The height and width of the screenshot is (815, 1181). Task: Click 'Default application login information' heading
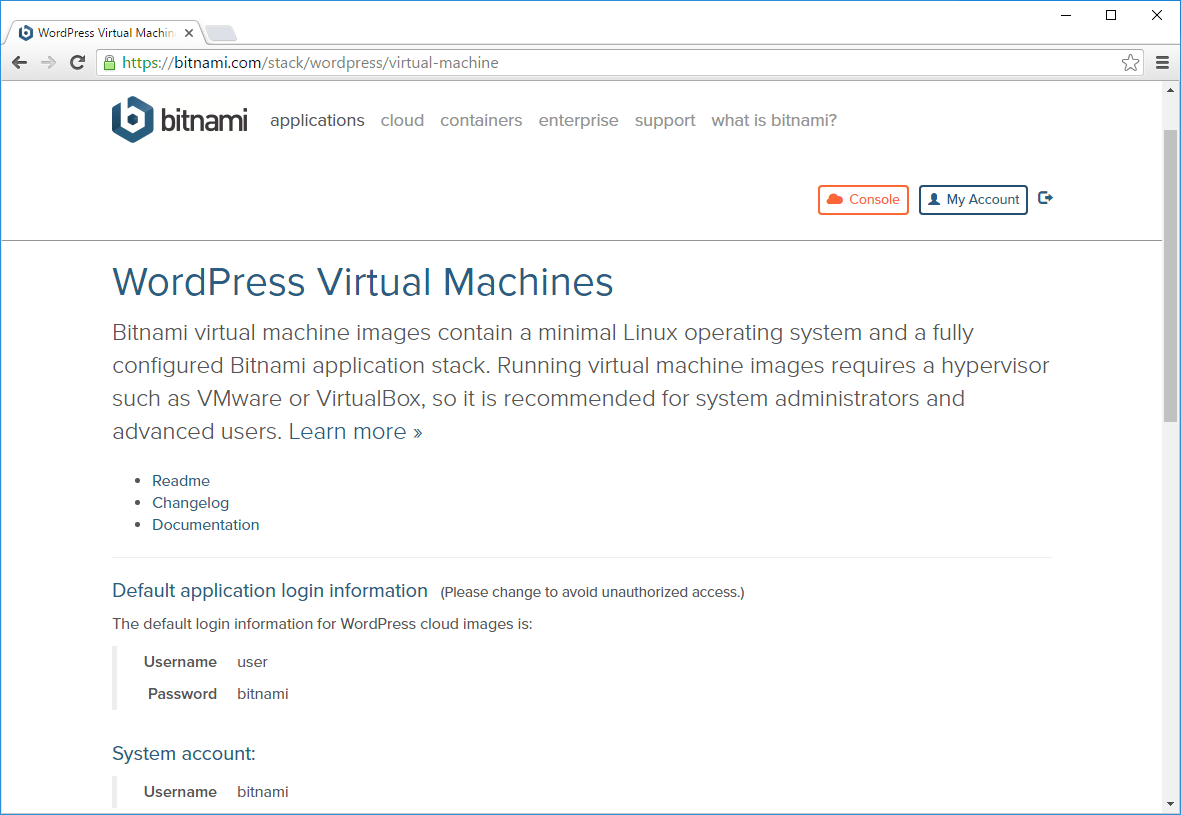[x=270, y=591]
